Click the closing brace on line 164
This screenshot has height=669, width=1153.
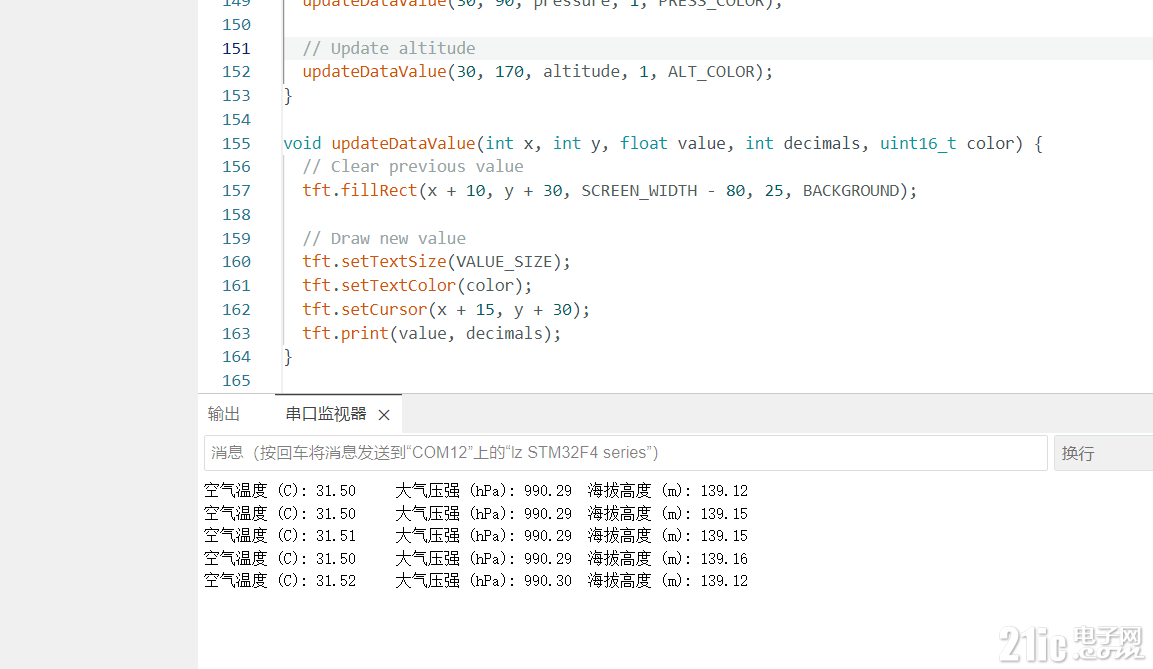(288, 357)
